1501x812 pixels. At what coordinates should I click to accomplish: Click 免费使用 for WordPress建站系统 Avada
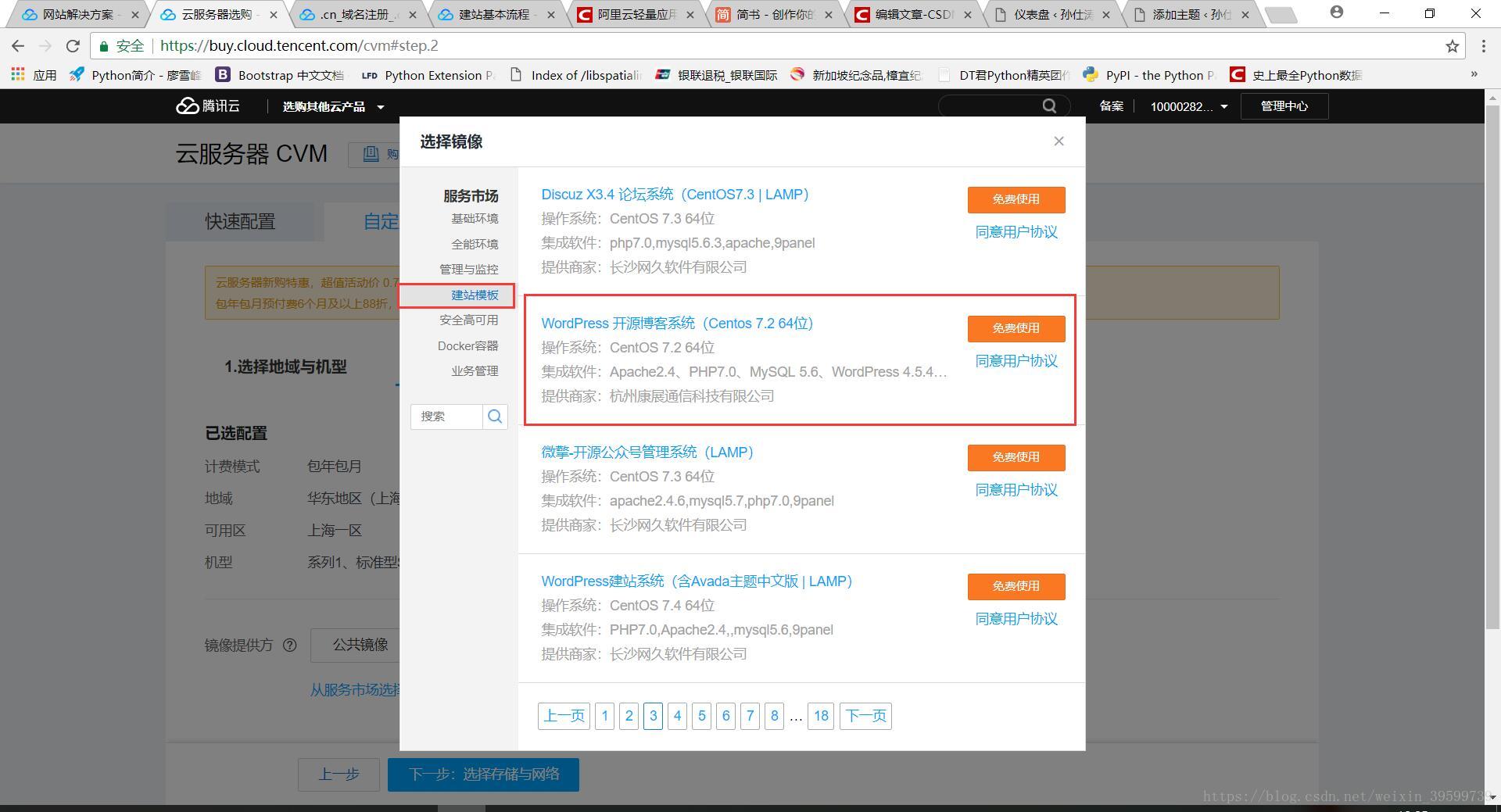(1016, 586)
